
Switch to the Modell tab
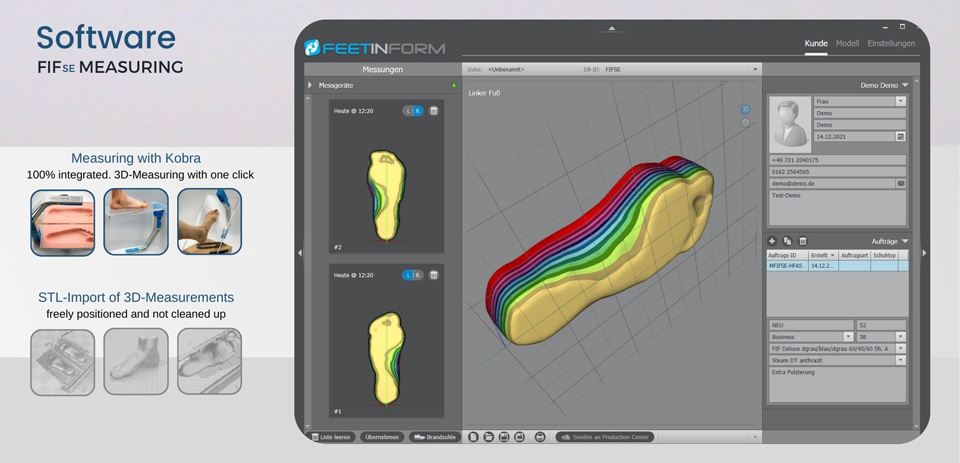click(x=847, y=43)
